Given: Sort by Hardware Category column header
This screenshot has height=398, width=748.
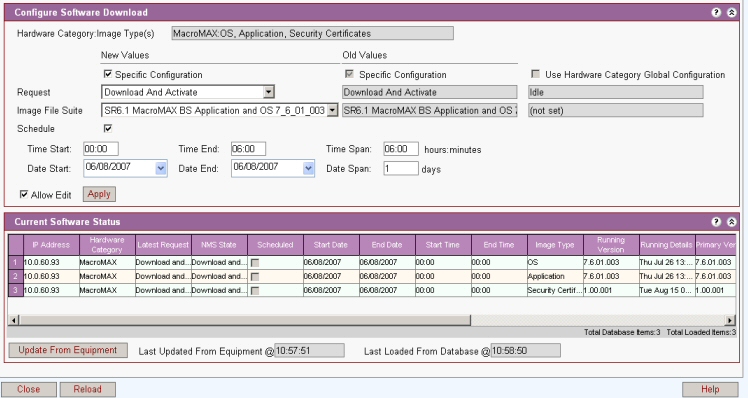Looking at the screenshot, I should 107,245.
